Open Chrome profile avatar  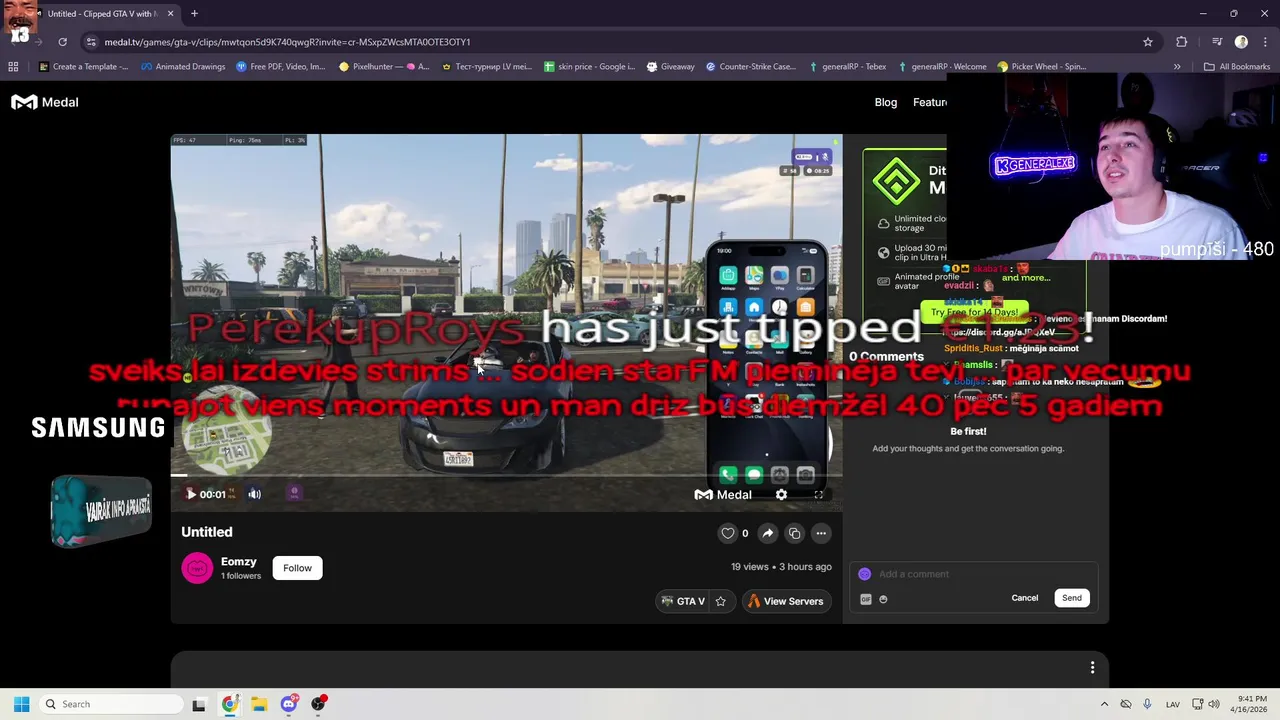(x=1241, y=42)
